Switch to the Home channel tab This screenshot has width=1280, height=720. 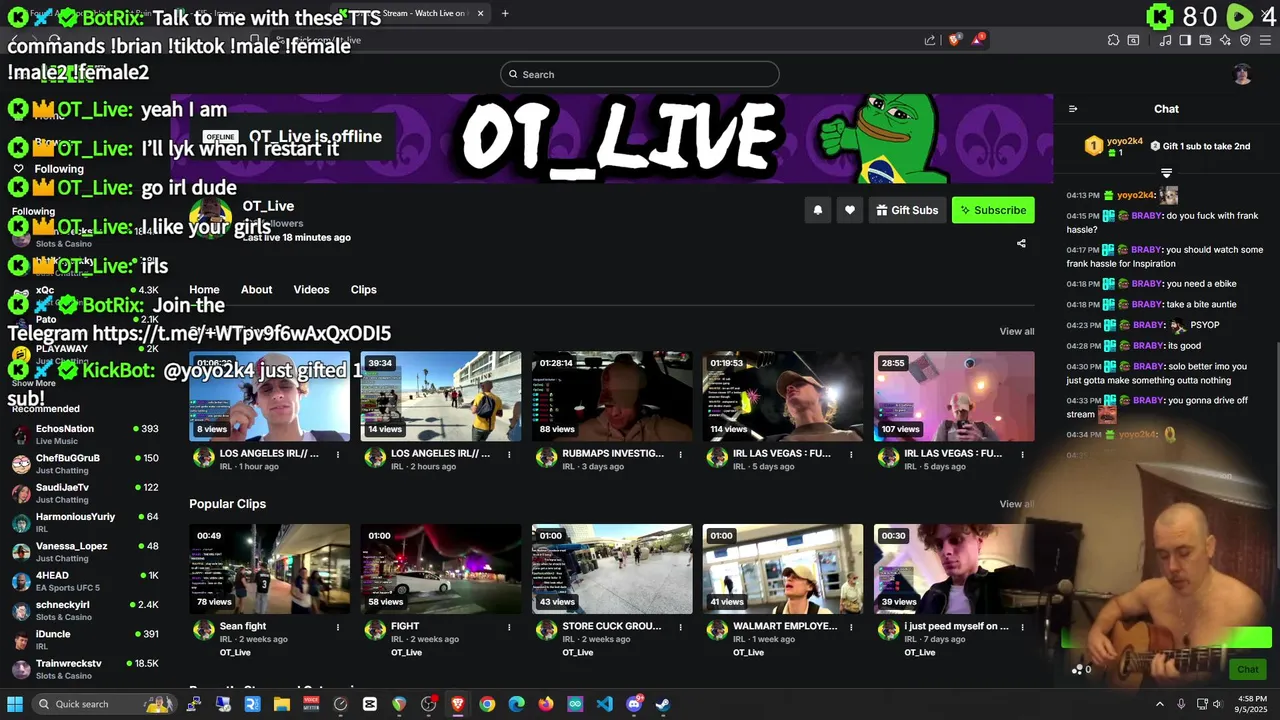coord(204,290)
